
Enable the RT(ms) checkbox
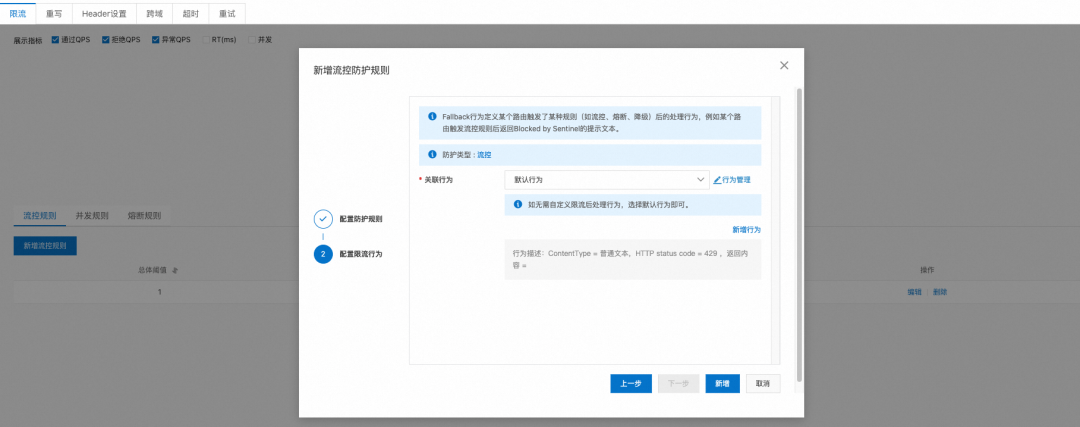coord(206,40)
